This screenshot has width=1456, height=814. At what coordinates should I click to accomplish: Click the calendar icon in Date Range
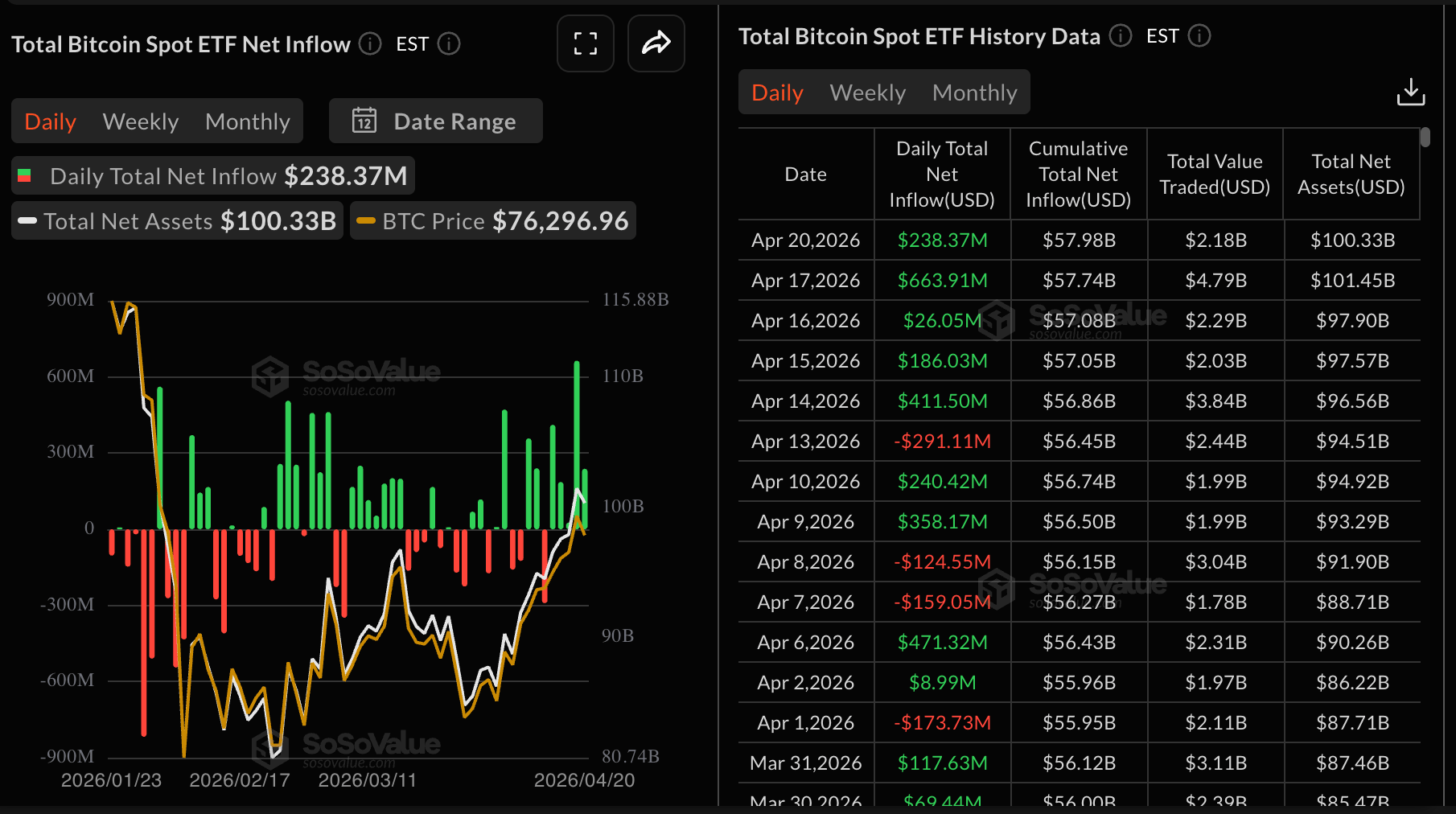[x=364, y=121]
